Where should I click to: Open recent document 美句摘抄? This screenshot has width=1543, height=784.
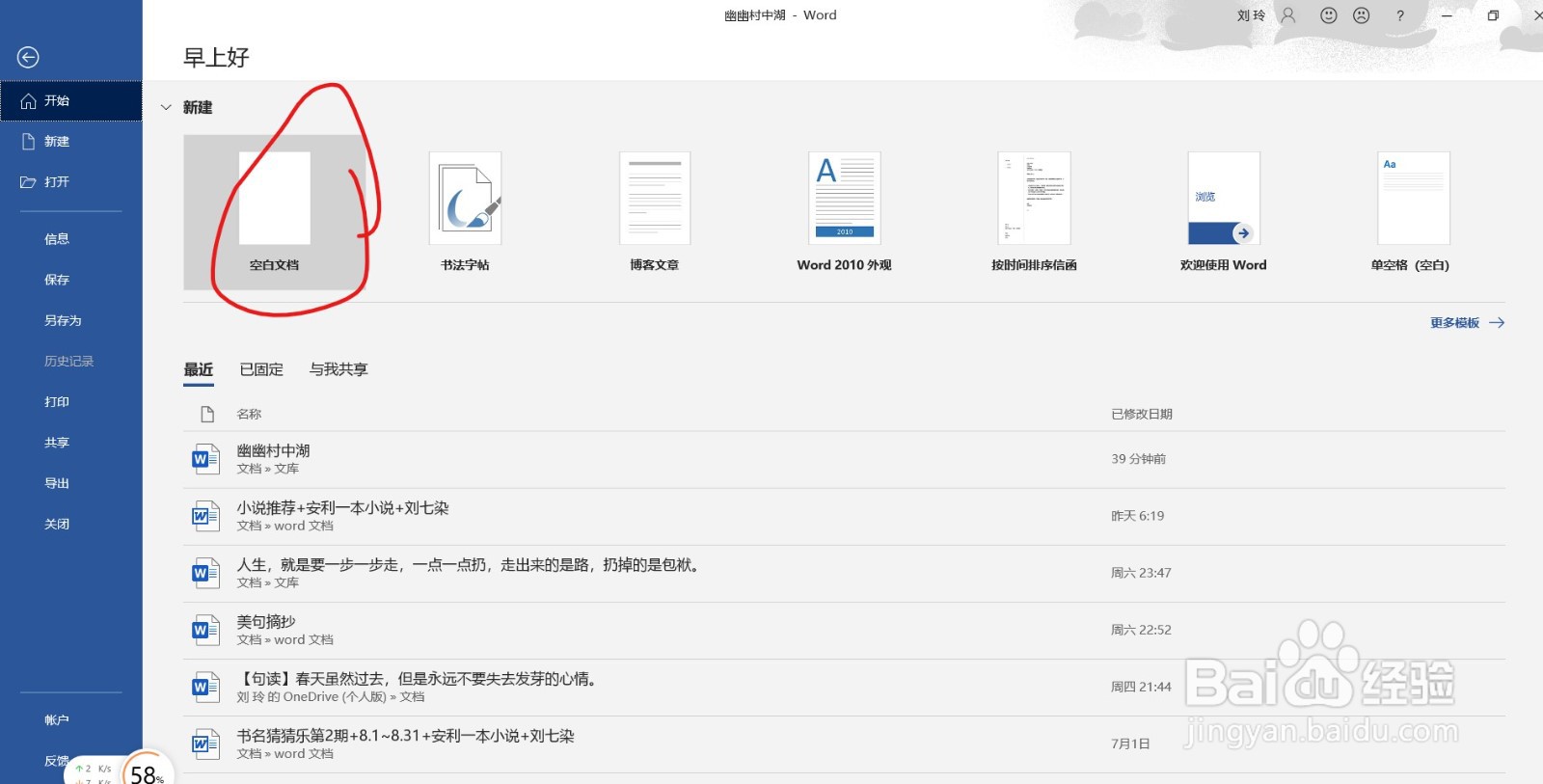[844, 630]
